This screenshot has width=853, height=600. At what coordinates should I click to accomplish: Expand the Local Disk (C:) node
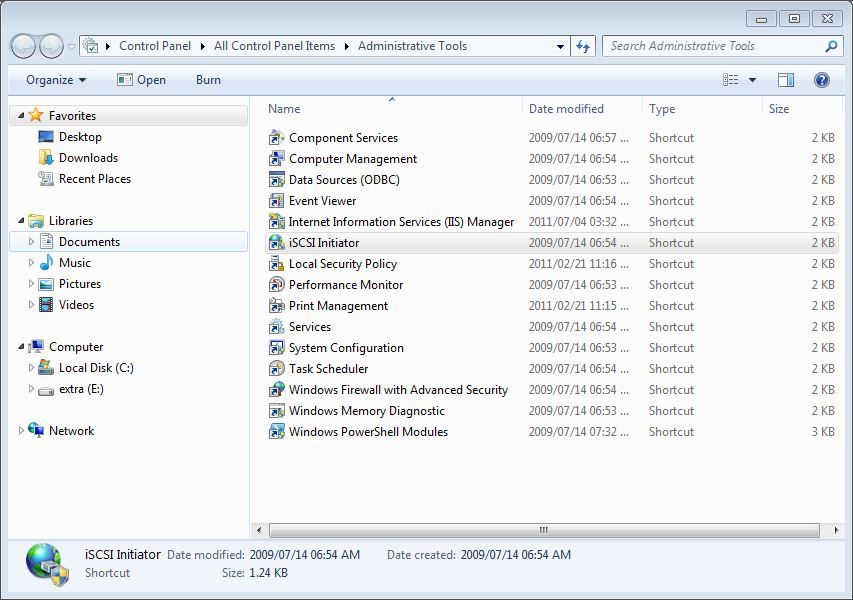tap(31, 367)
